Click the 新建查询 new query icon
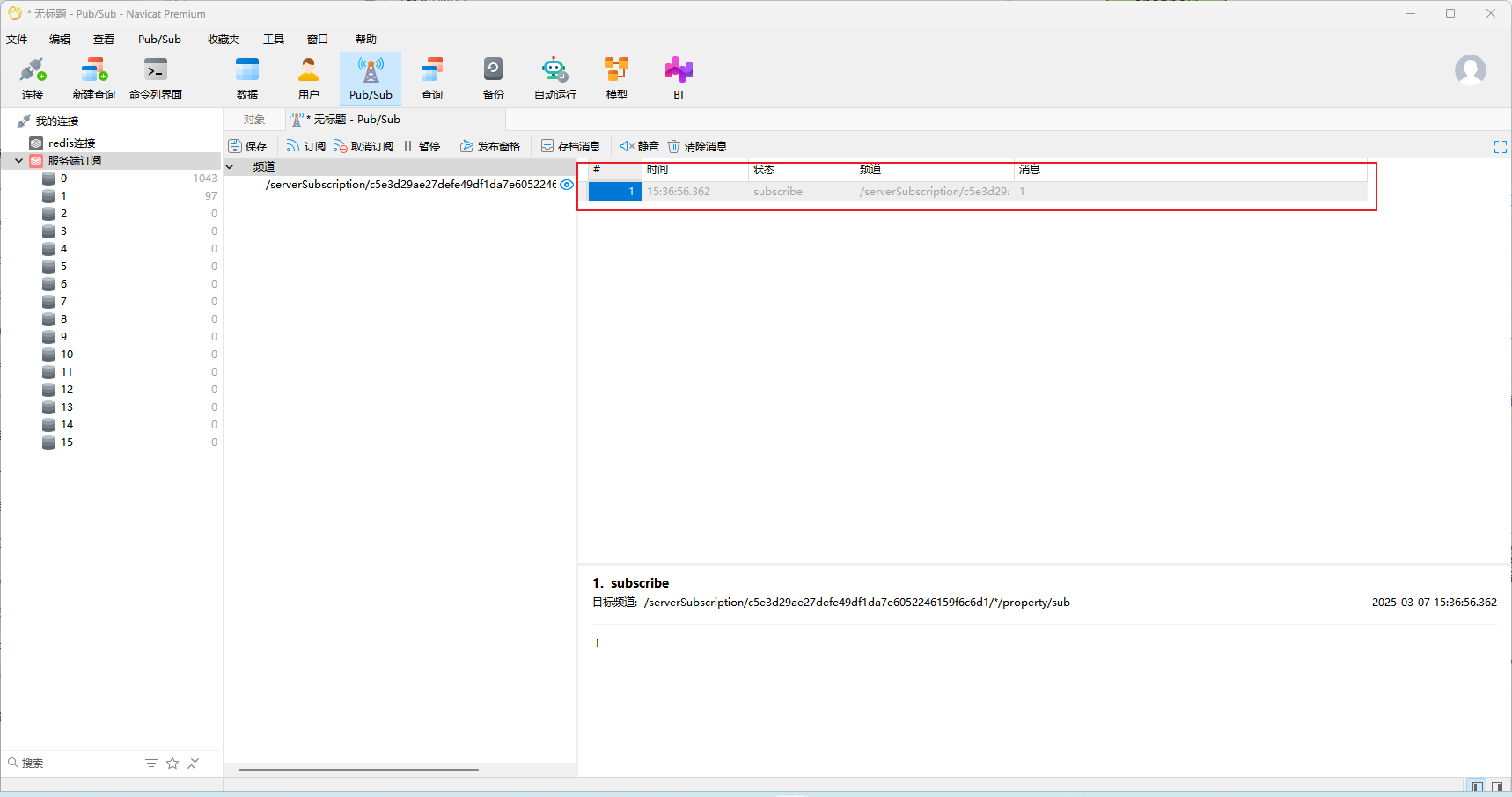The height and width of the screenshot is (797, 1512). pos(94,78)
